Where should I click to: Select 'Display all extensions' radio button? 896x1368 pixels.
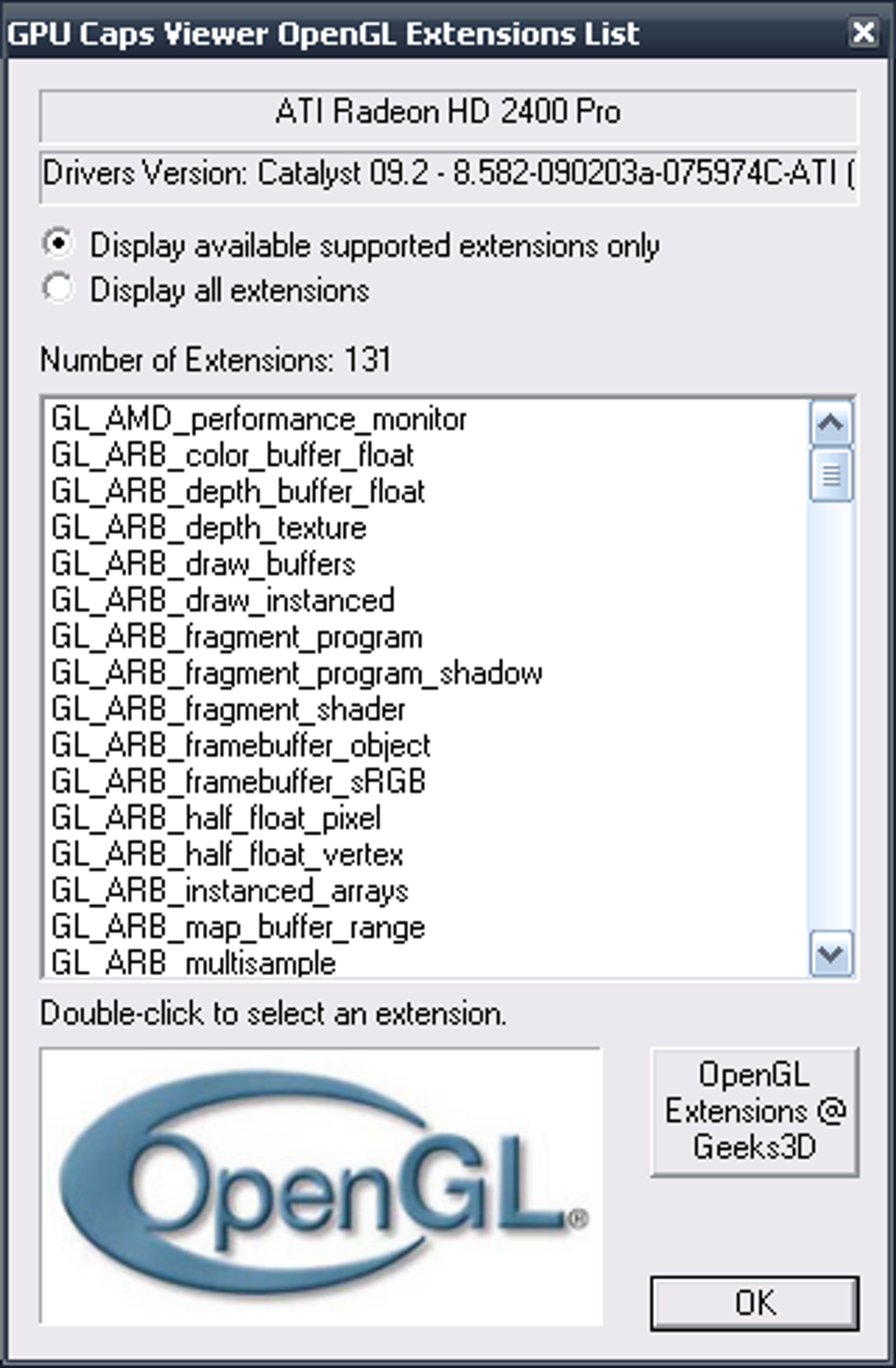click(x=59, y=288)
